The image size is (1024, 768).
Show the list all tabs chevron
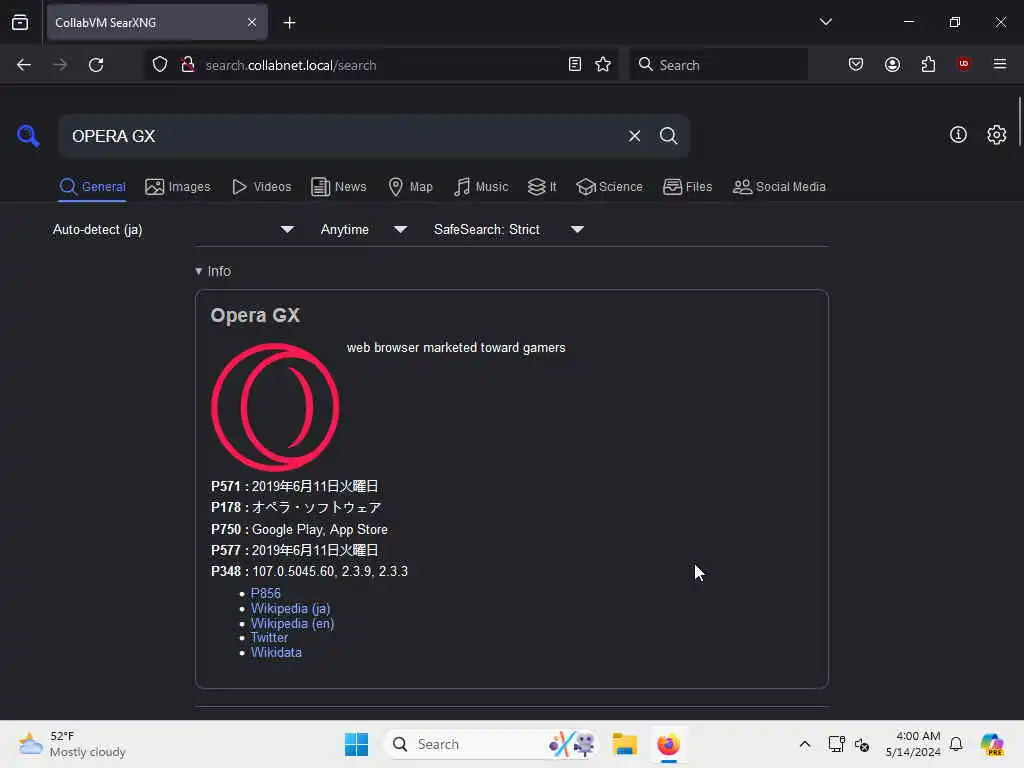click(x=825, y=22)
